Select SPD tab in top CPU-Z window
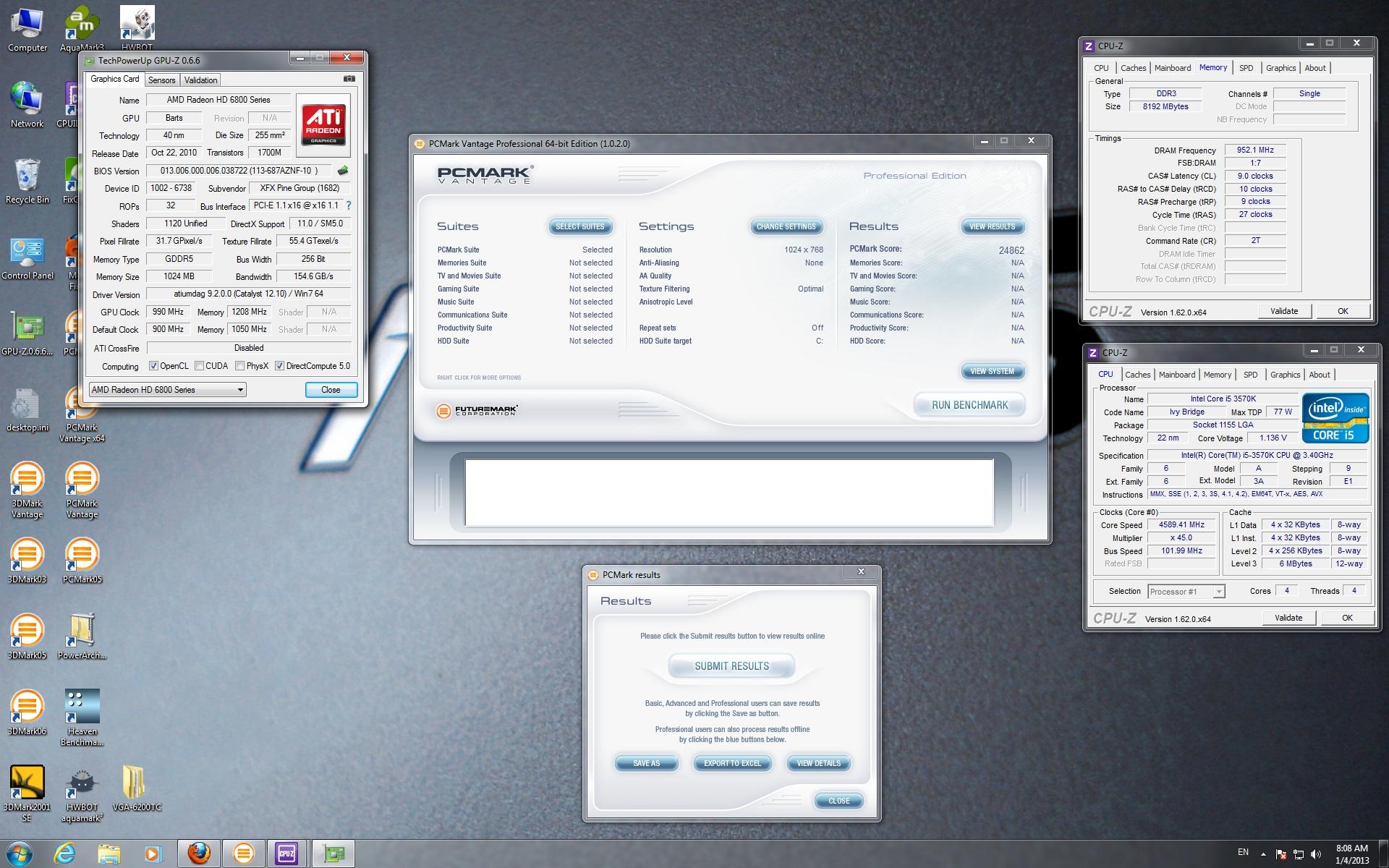 (x=1246, y=68)
